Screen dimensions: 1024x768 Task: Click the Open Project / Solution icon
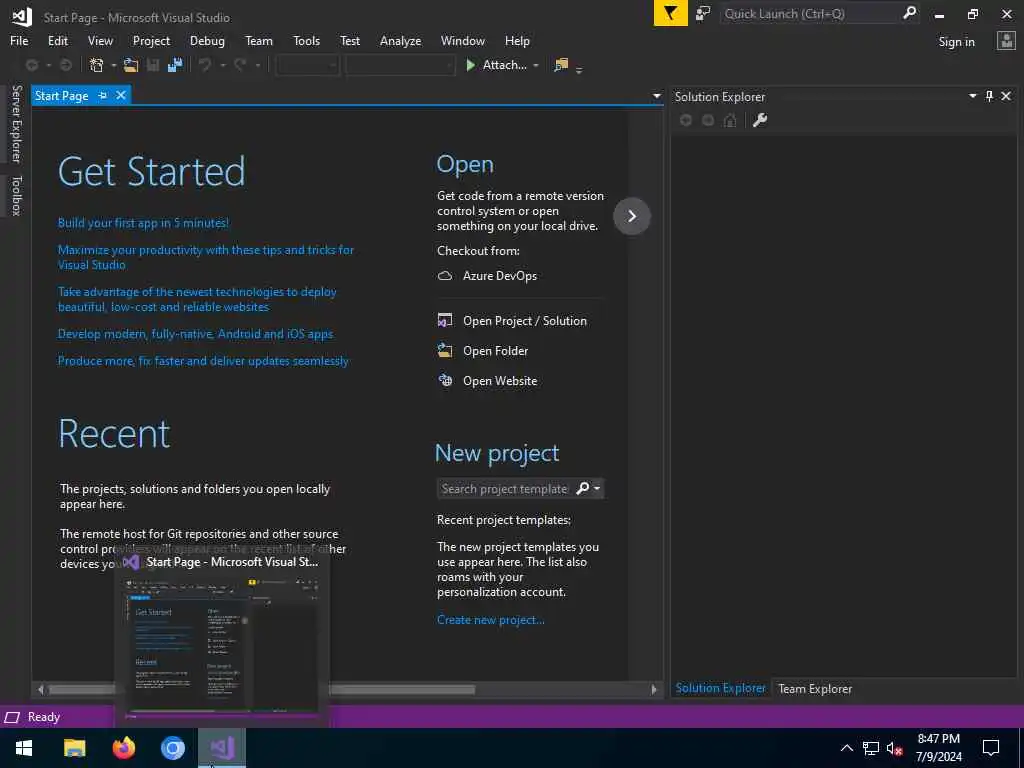(x=445, y=320)
